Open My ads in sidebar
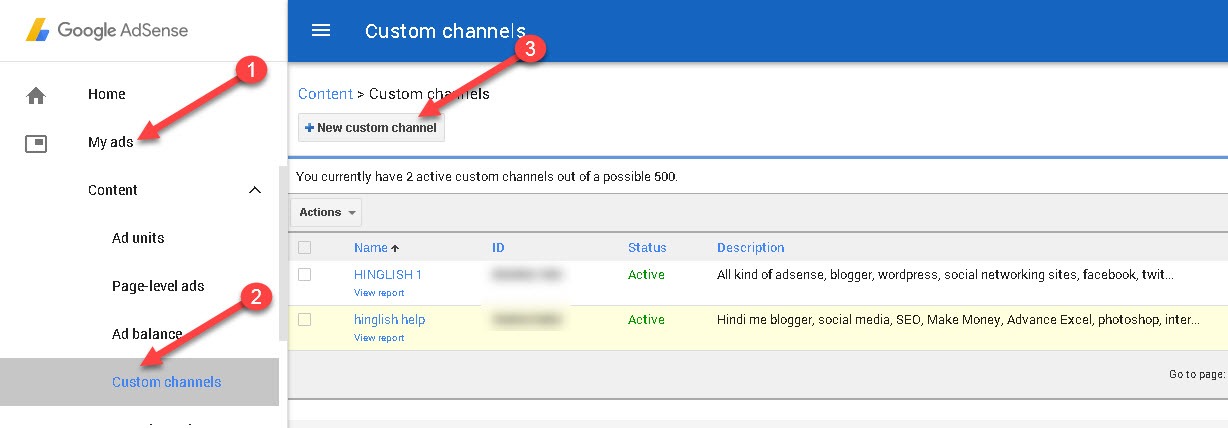Screen dimensions: 1228x428 click(x=110, y=143)
